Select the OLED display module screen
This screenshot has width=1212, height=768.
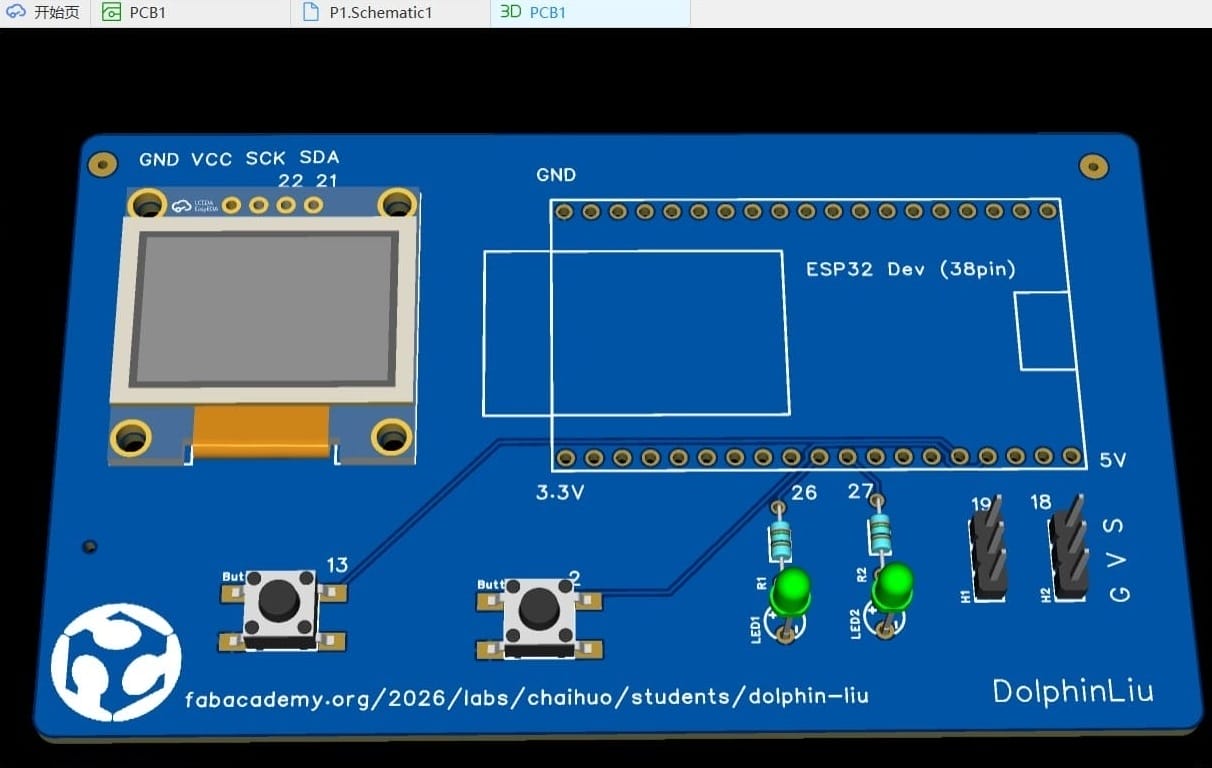coord(263,307)
